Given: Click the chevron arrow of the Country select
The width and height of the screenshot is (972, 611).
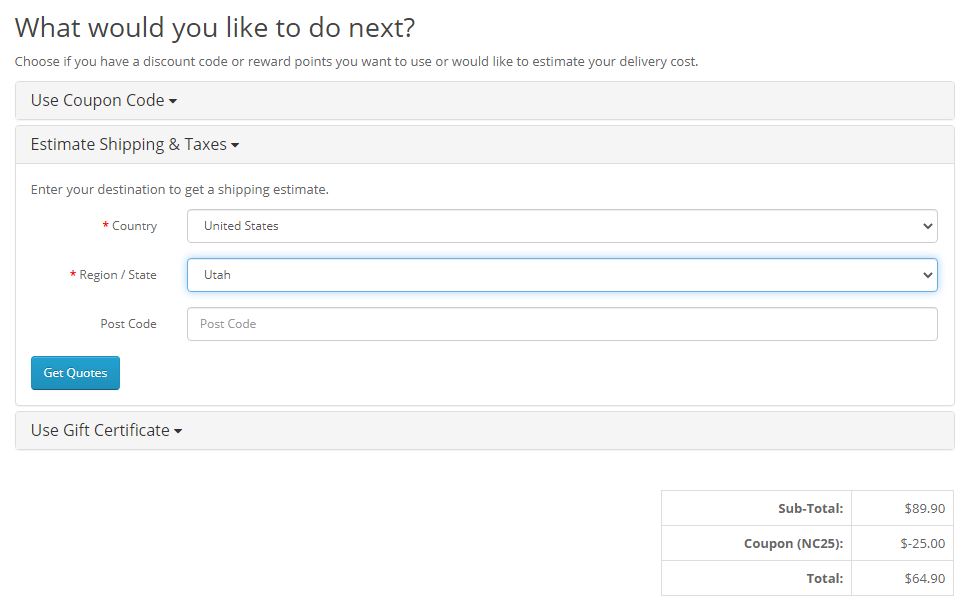Looking at the screenshot, I should [927, 226].
